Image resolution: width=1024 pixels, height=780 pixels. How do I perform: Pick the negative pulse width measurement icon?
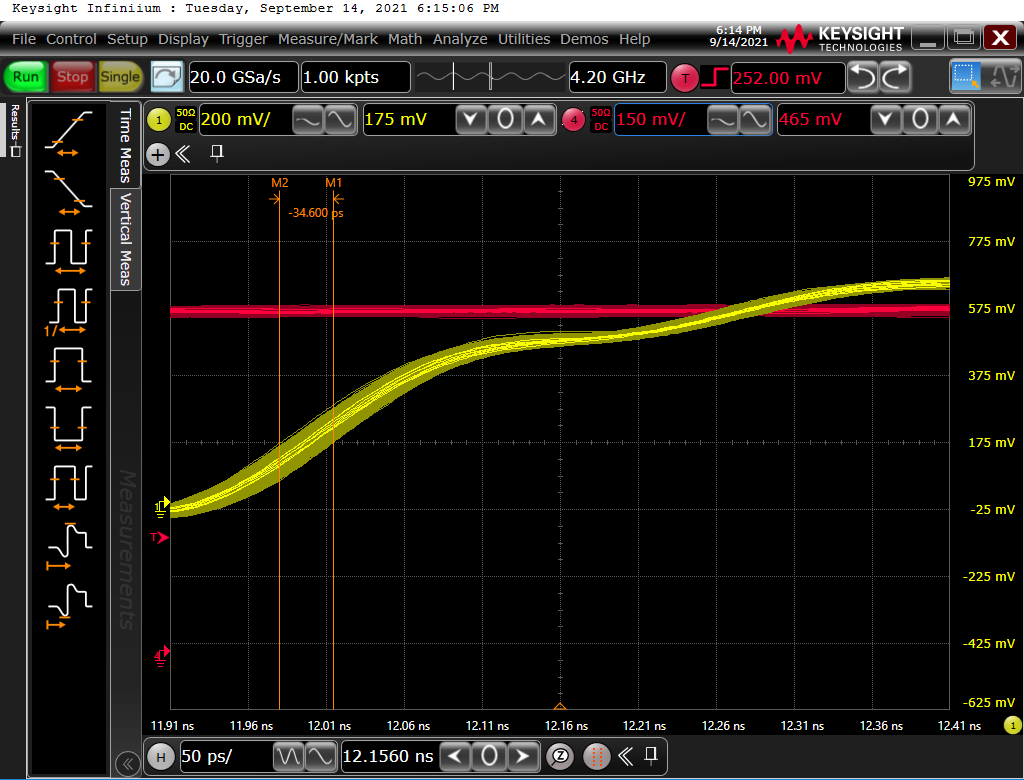(x=68, y=424)
